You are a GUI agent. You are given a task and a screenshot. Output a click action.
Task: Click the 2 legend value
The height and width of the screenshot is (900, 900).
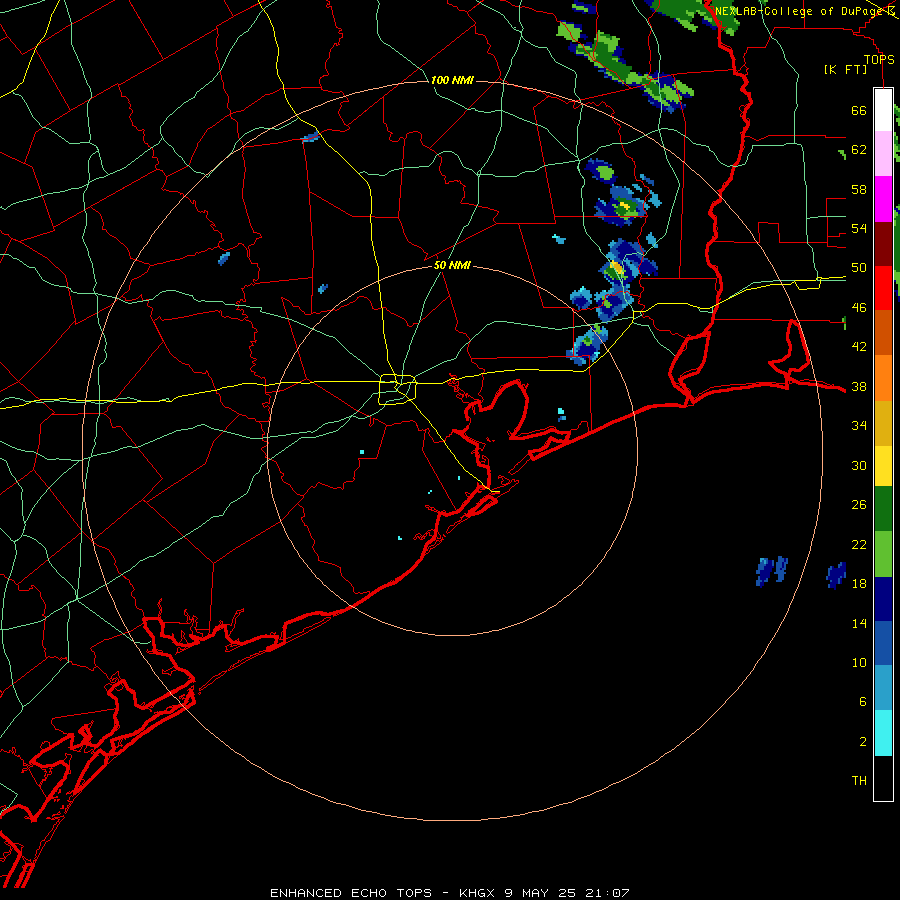tap(863, 742)
